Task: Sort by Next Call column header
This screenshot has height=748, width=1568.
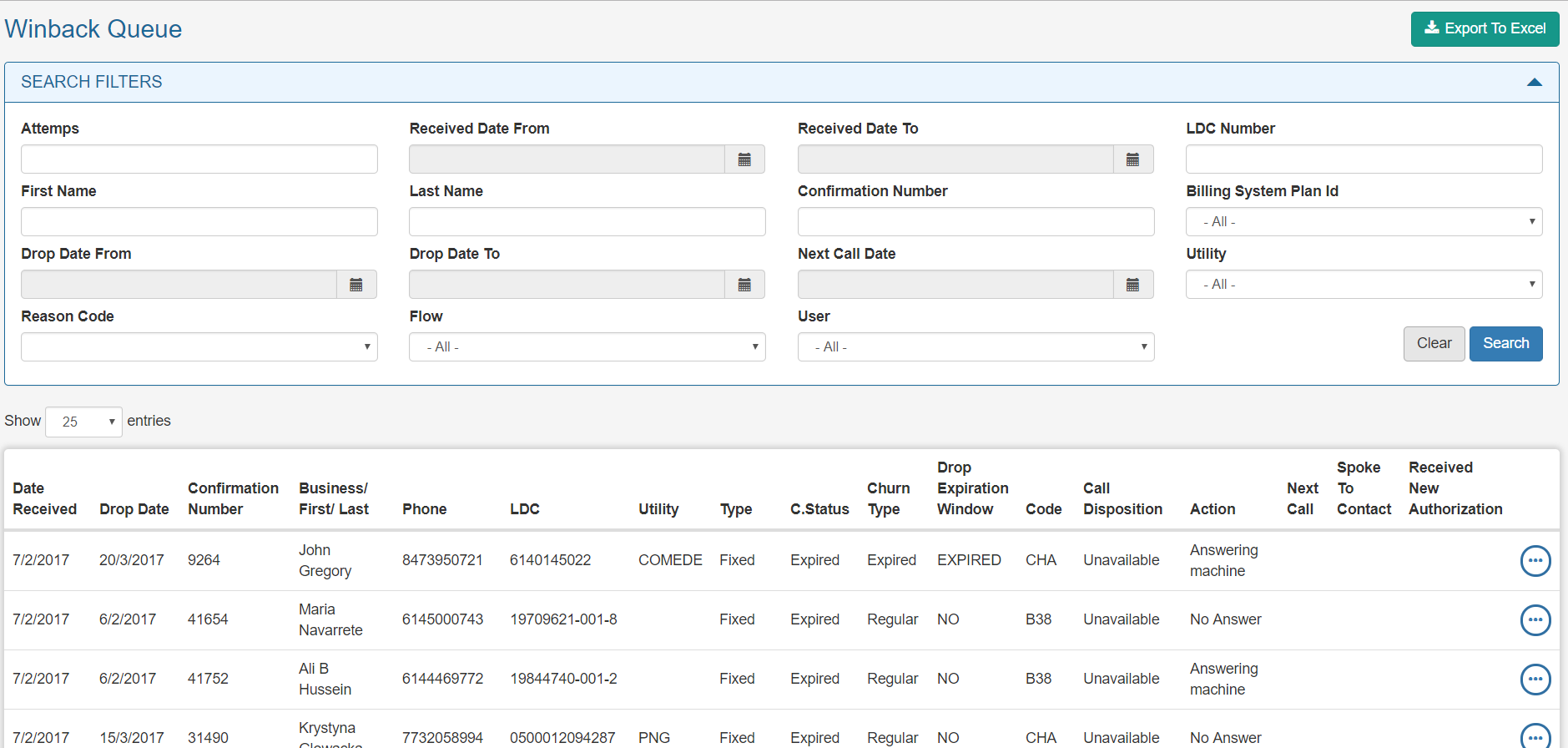Action: click(1302, 498)
